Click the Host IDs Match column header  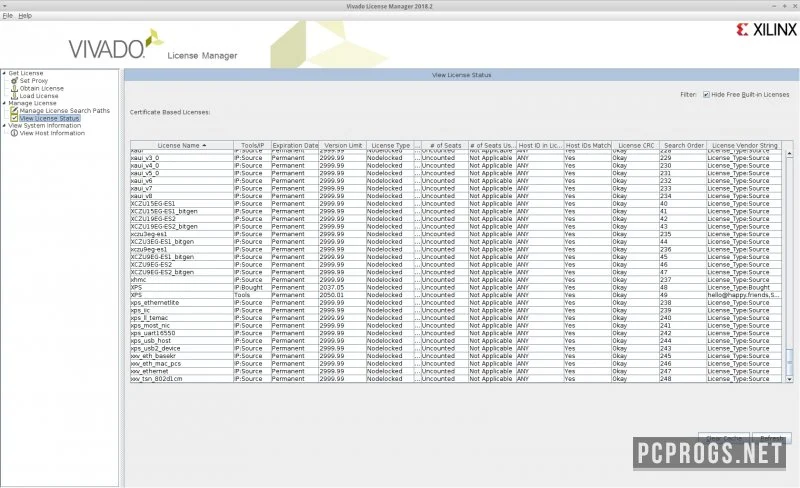(x=588, y=145)
